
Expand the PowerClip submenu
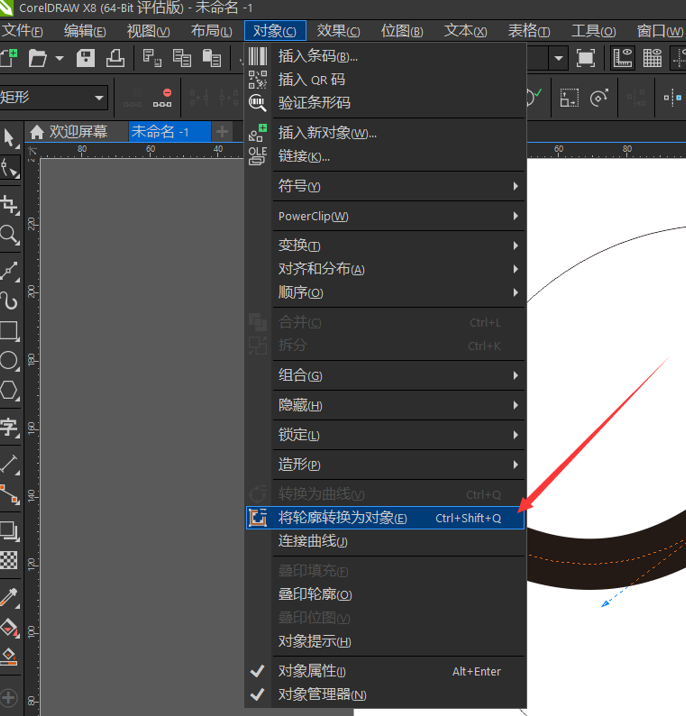385,216
